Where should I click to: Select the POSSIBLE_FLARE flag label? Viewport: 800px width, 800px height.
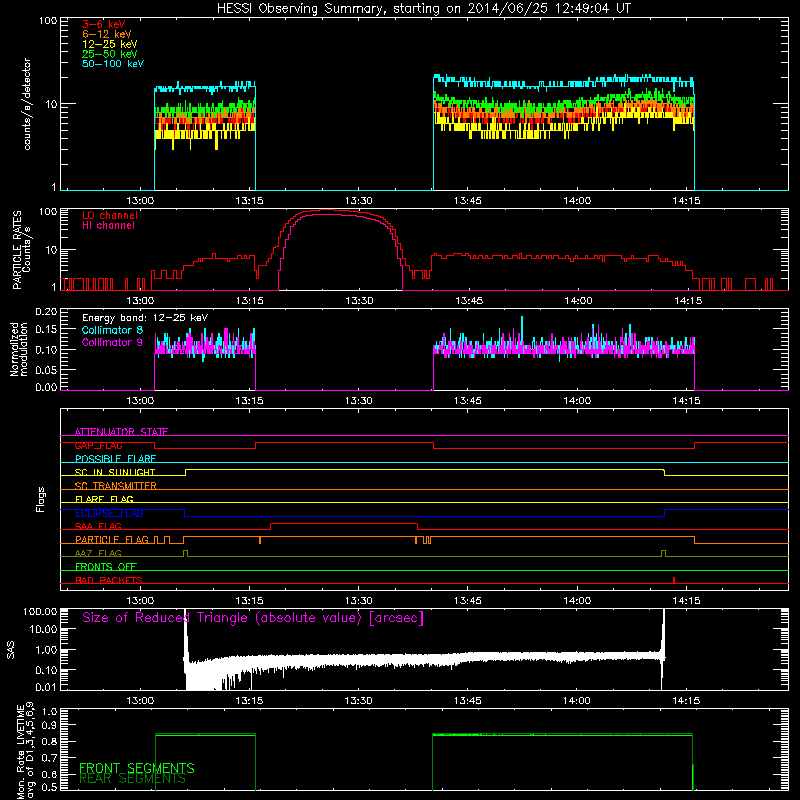click(x=115, y=459)
